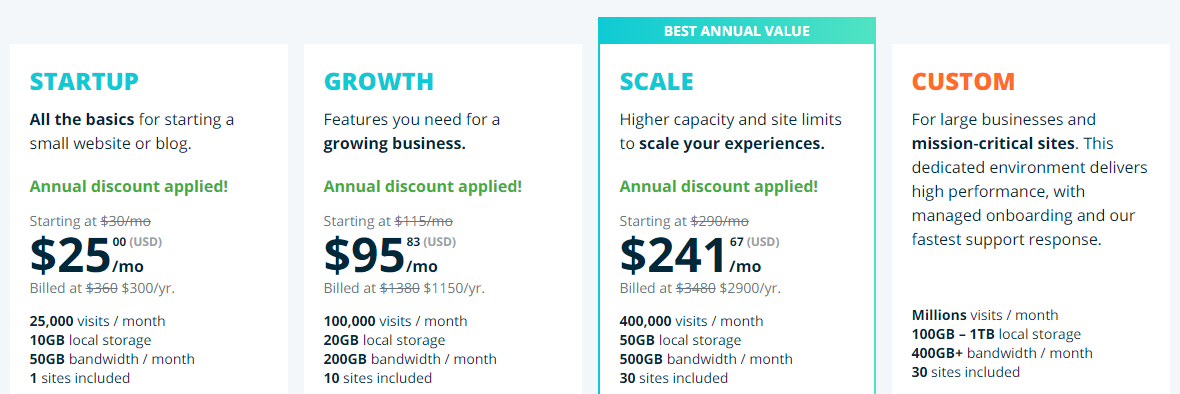
Task: Click the STARTUP plan heading
Action: (x=84, y=81)
